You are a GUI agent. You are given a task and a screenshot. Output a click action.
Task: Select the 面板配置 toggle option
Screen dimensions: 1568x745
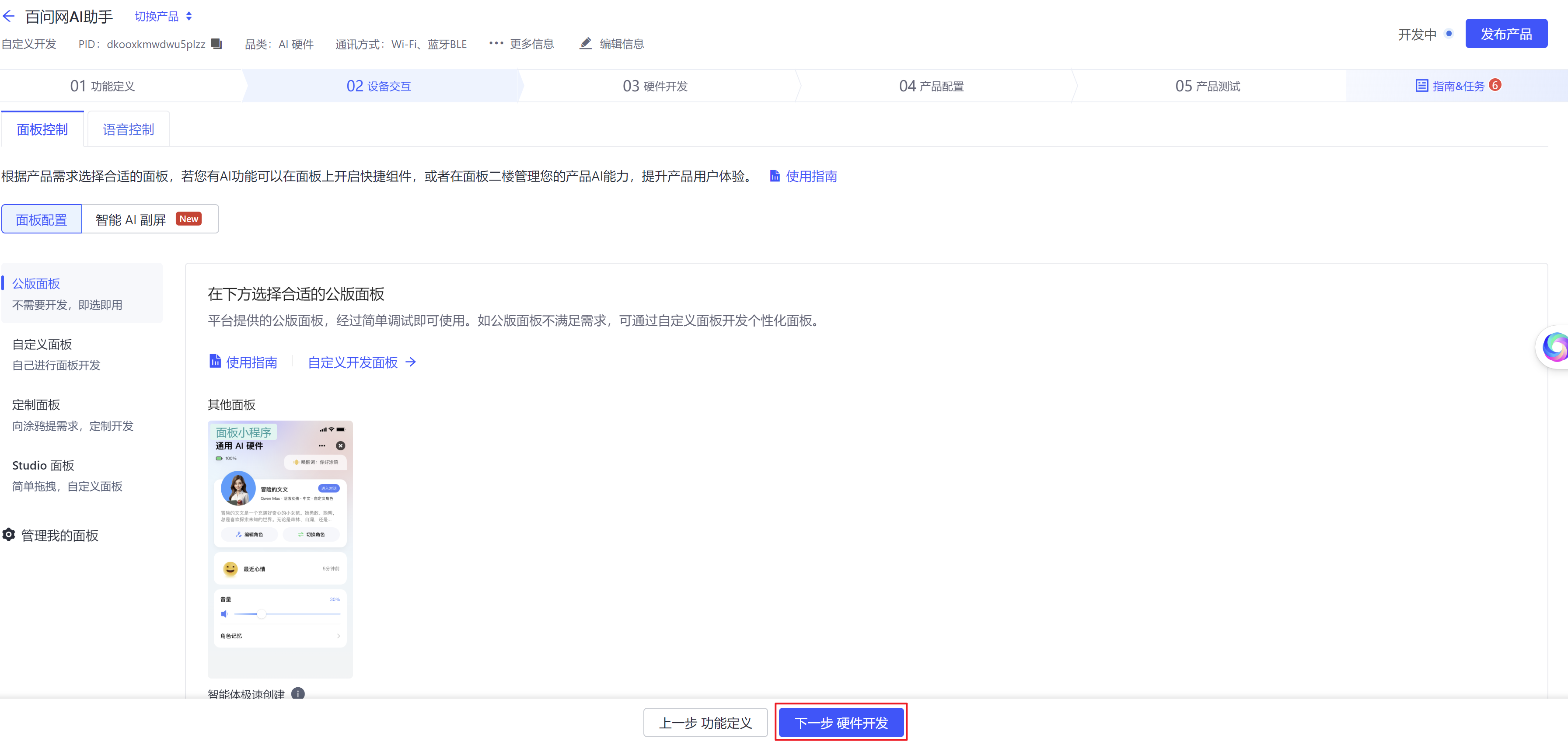coord(42,219)
